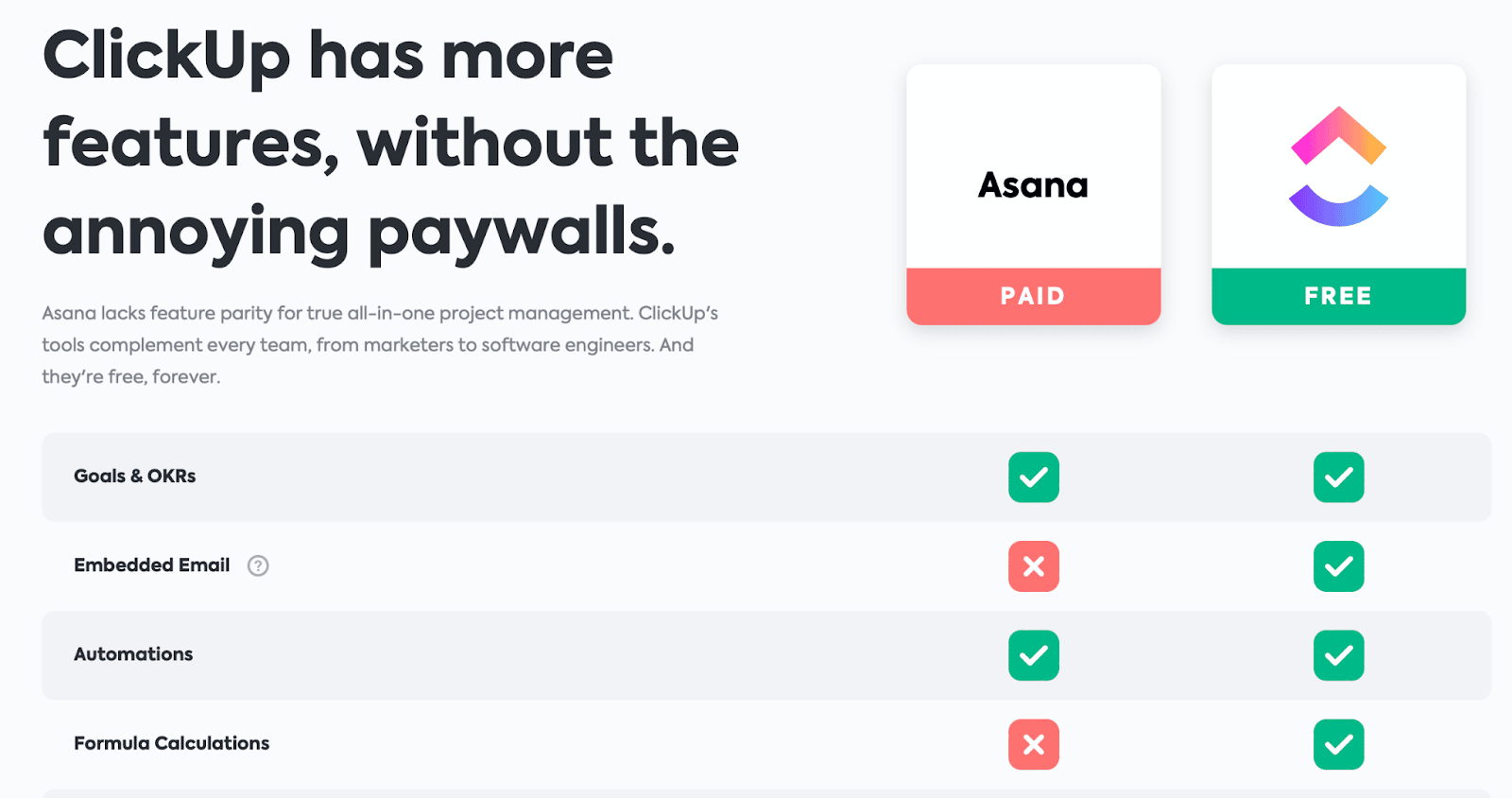Click the 'ClickUp has more features' headline
The width and height of the screenshot is (1512, 798).
391,144
